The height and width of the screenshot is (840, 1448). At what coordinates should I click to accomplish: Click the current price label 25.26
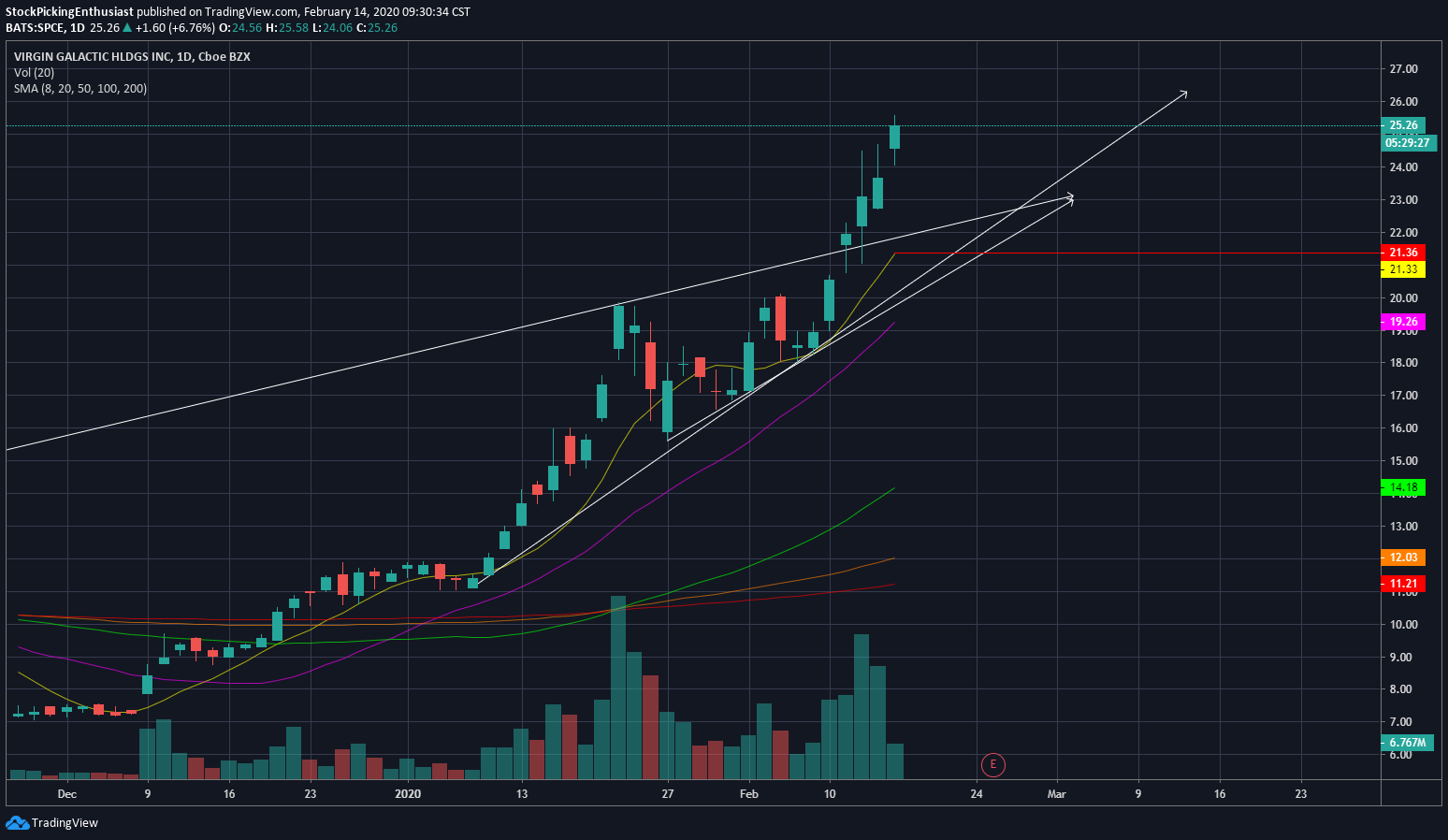point(1403,125)
